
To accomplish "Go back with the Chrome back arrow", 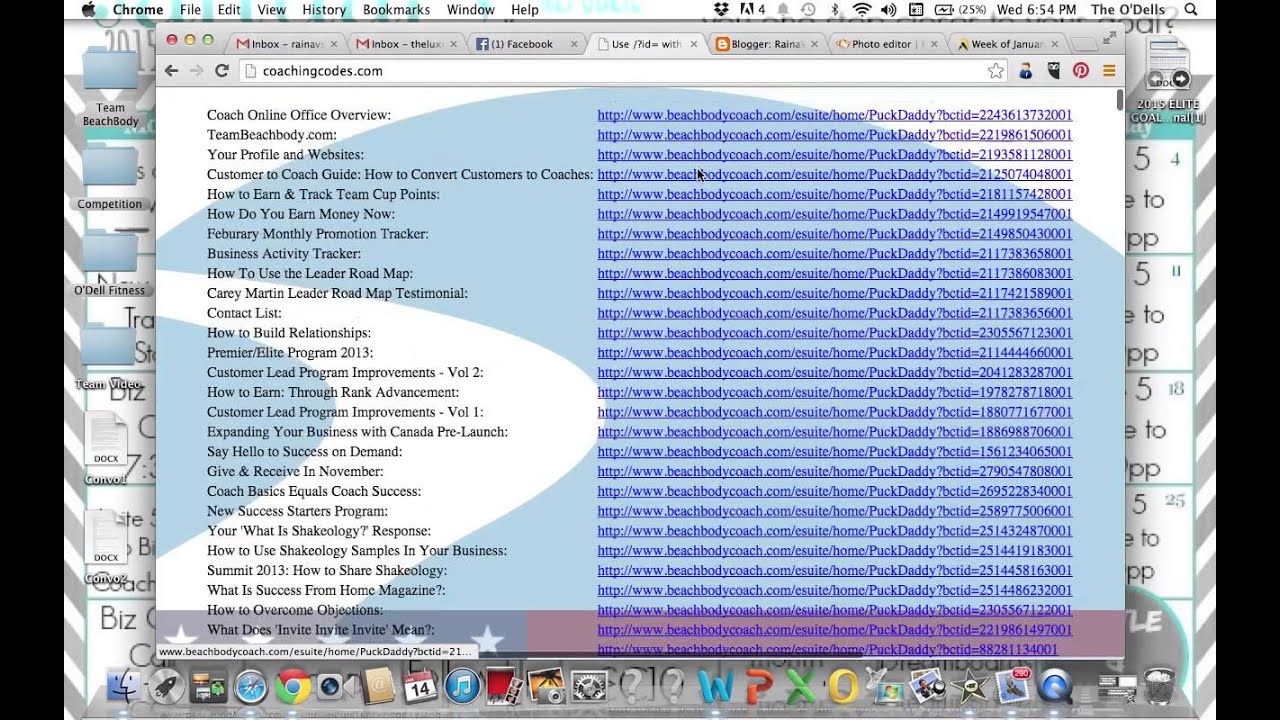I will click(171, 71).
